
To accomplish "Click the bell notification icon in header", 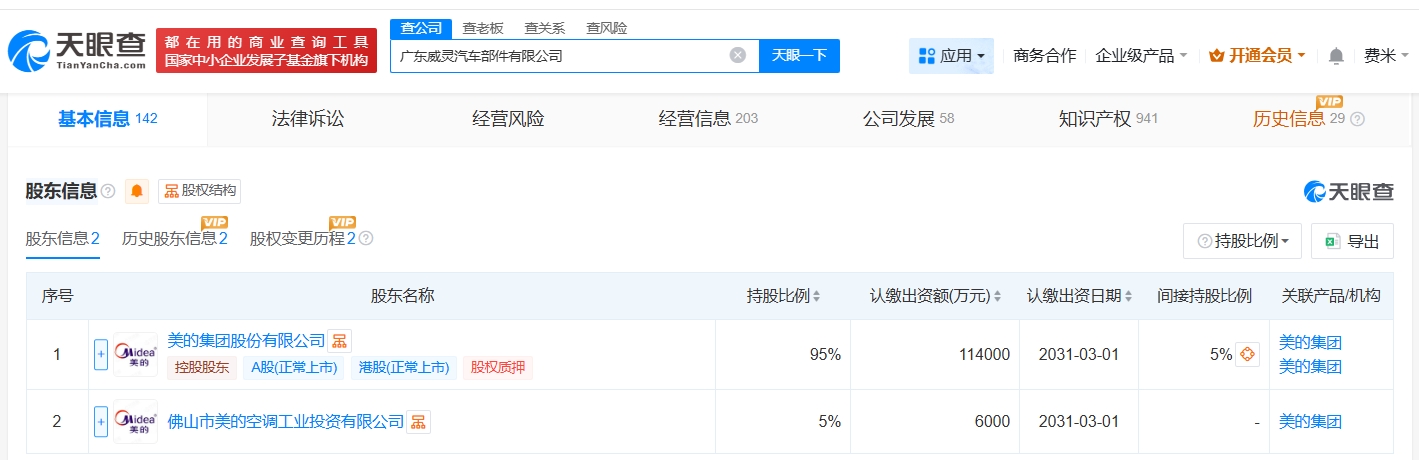I will pyautogui.click(x=1336, y=56).
